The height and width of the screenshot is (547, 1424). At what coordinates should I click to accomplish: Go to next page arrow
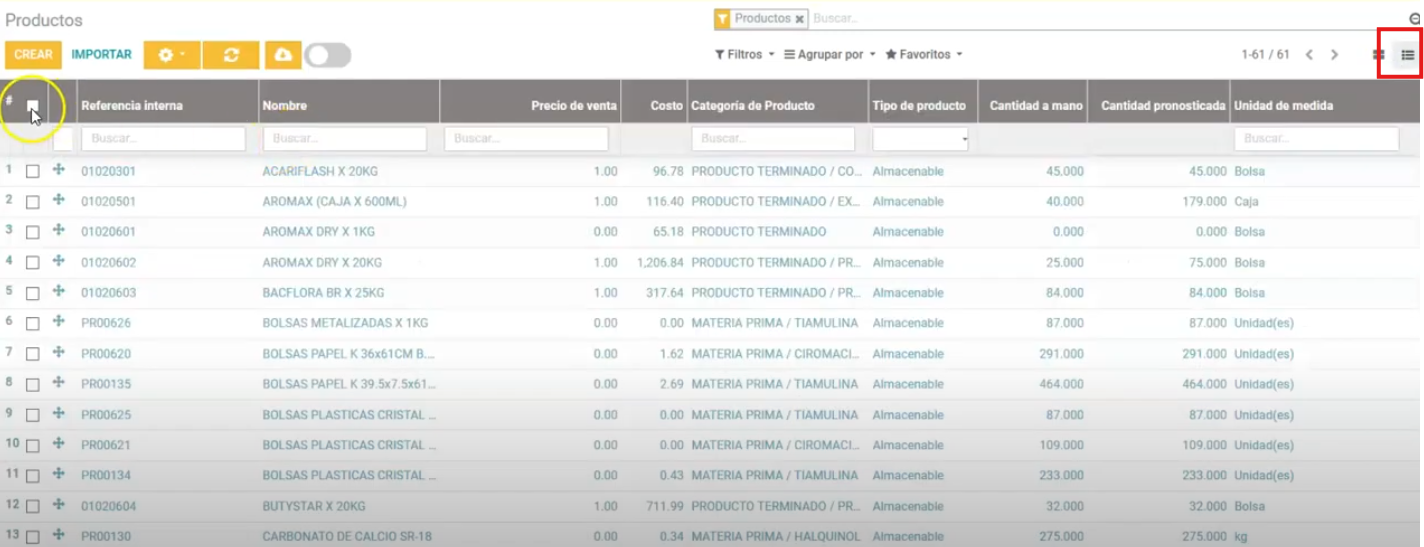[1334, 55]
